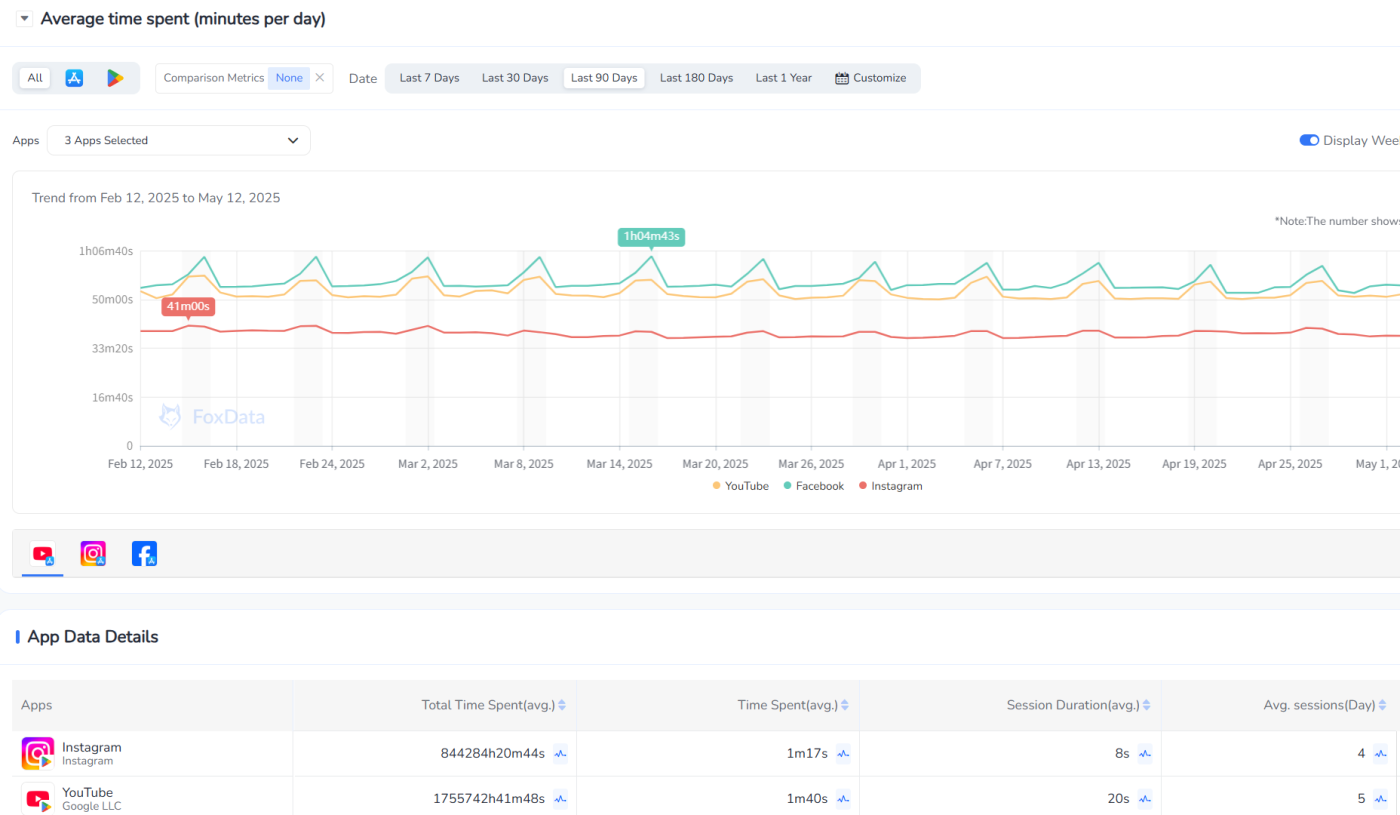Show trend for YouTube time spent 1m40s

tap(843, 799)
